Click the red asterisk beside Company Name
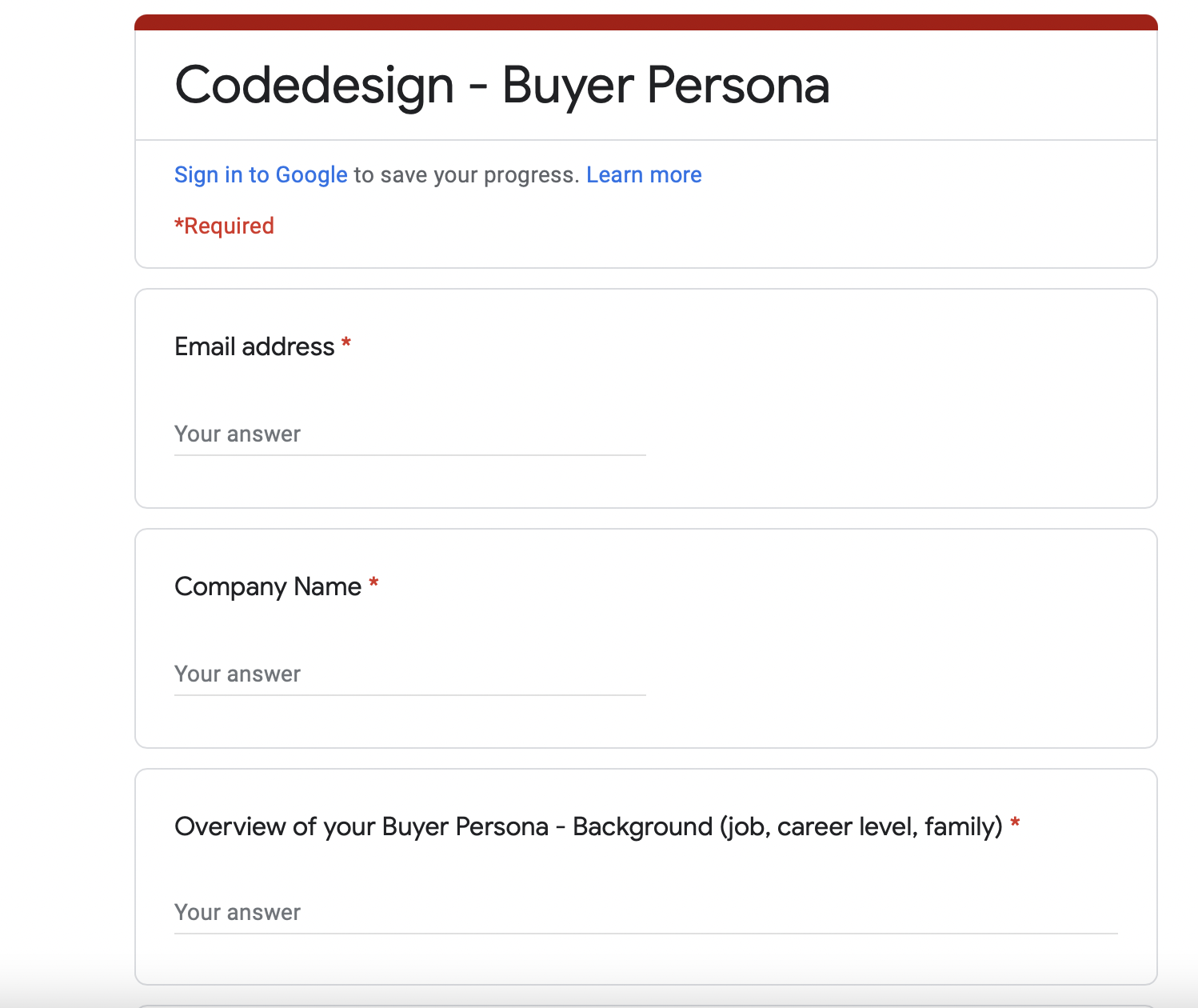 [x=373, y=584]
